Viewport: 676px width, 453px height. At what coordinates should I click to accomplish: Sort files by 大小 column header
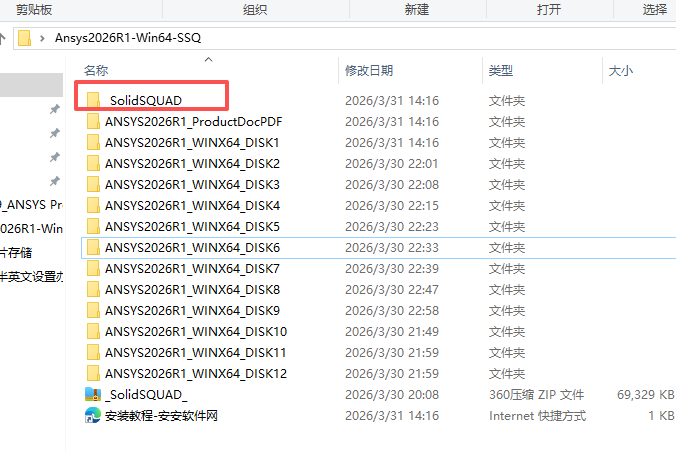click(621, 71)
